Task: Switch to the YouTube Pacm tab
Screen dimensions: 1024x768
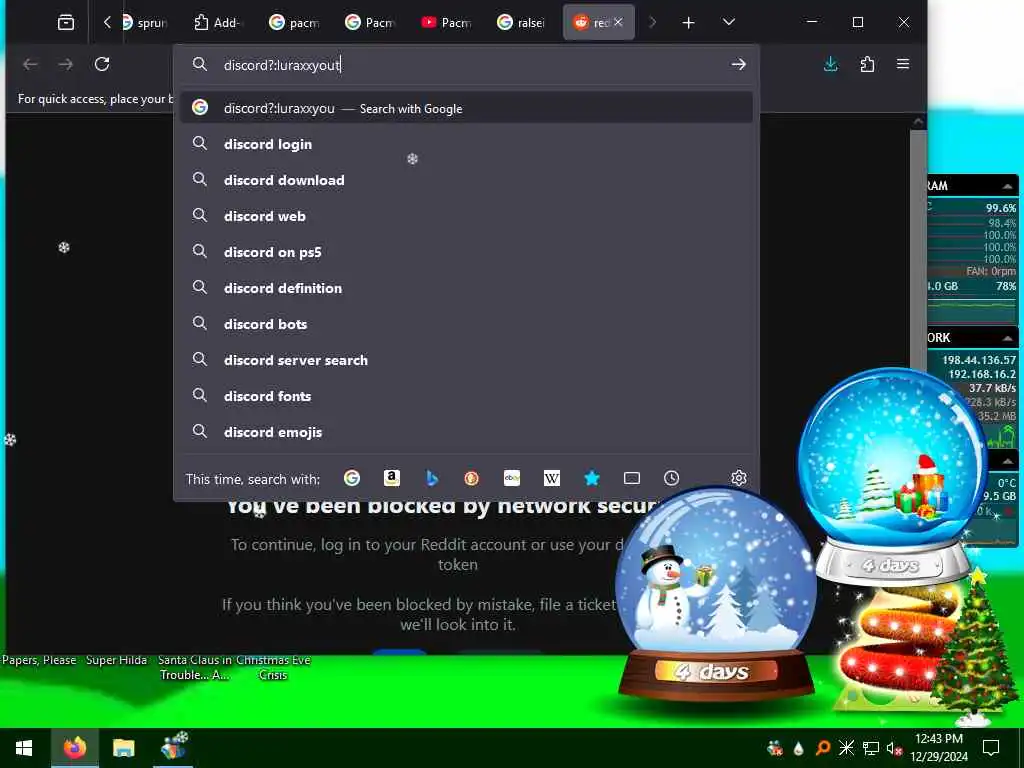Action: click(x=447, y=23)
